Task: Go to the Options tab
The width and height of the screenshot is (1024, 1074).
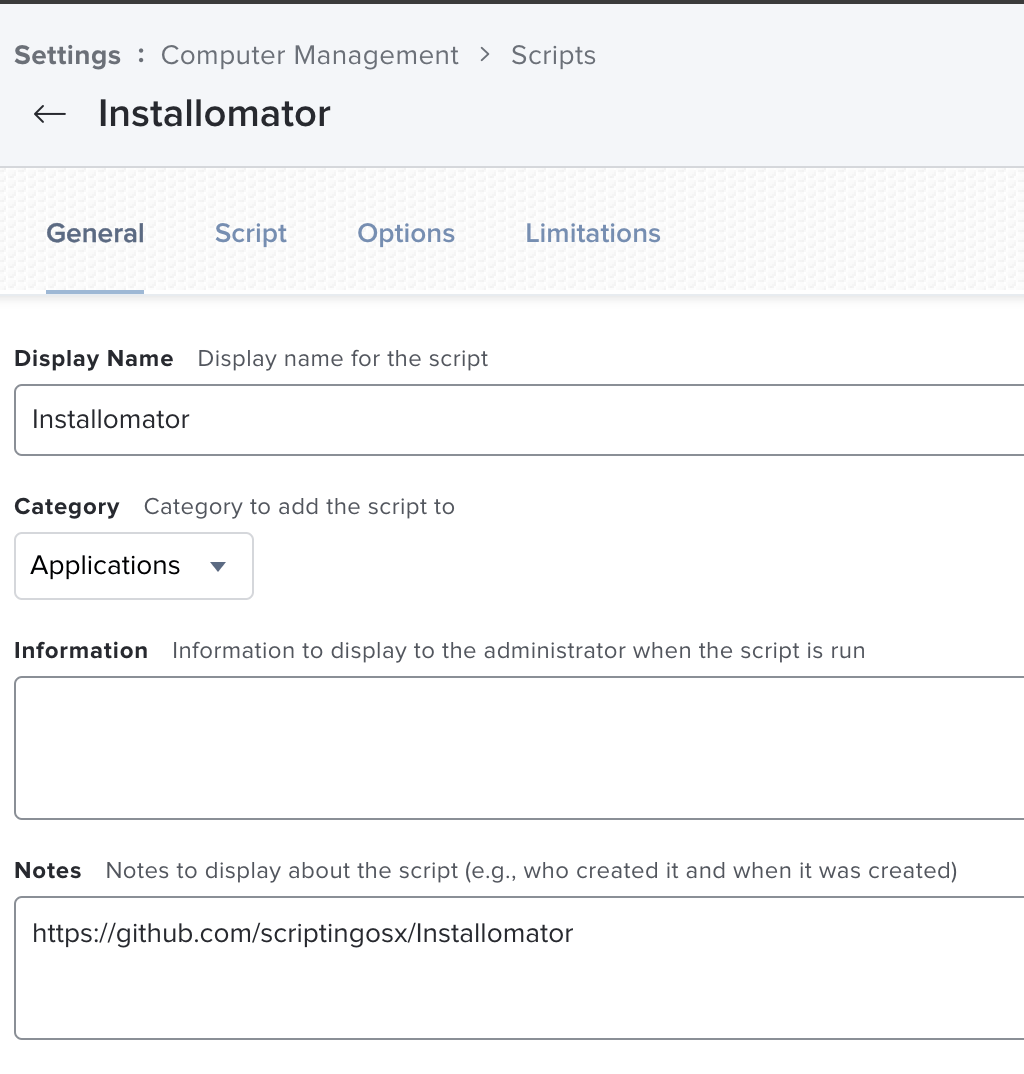Action: tap(406, 234)
